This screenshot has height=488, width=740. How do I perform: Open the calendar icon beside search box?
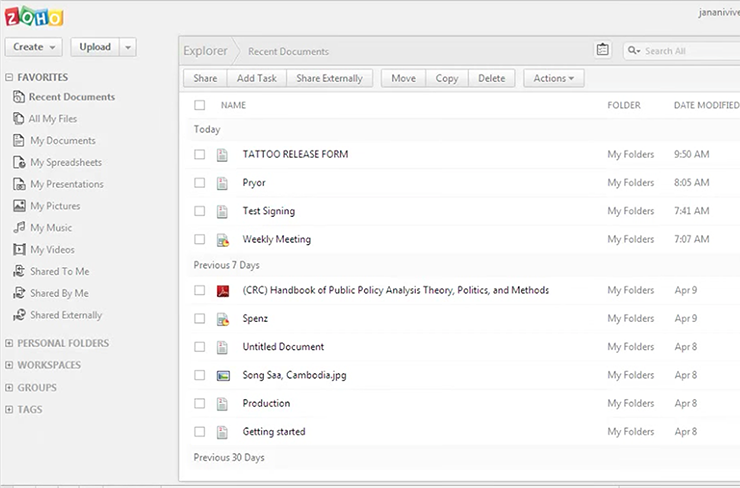(602, 50)
